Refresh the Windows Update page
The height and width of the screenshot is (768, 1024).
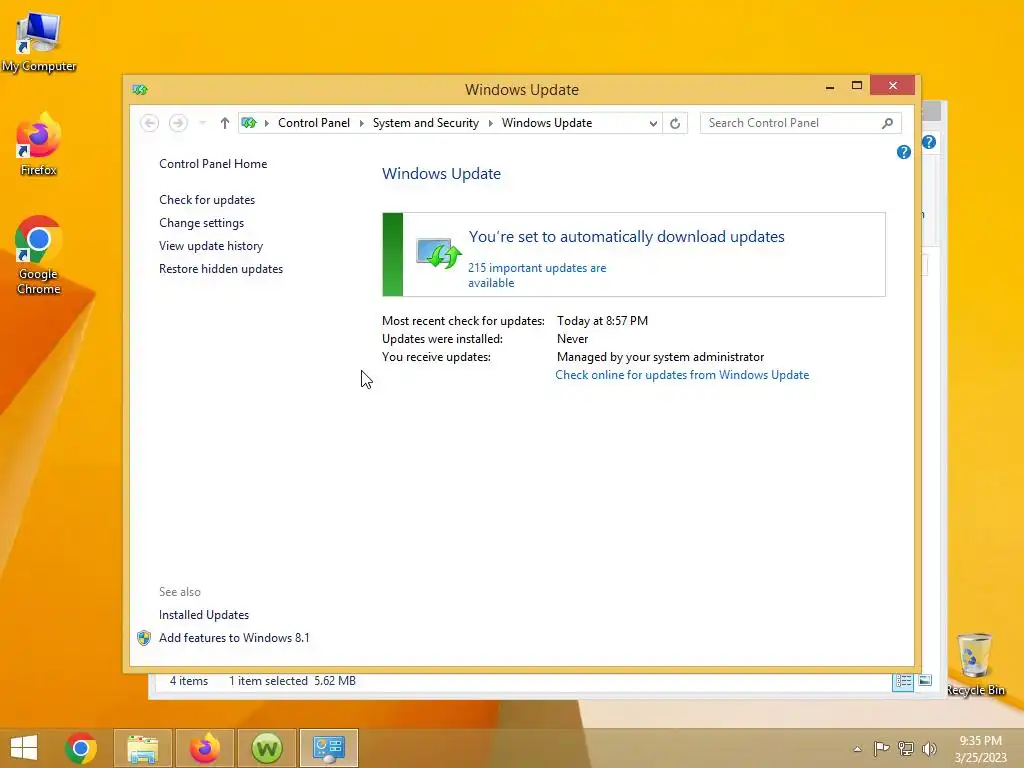675,123
